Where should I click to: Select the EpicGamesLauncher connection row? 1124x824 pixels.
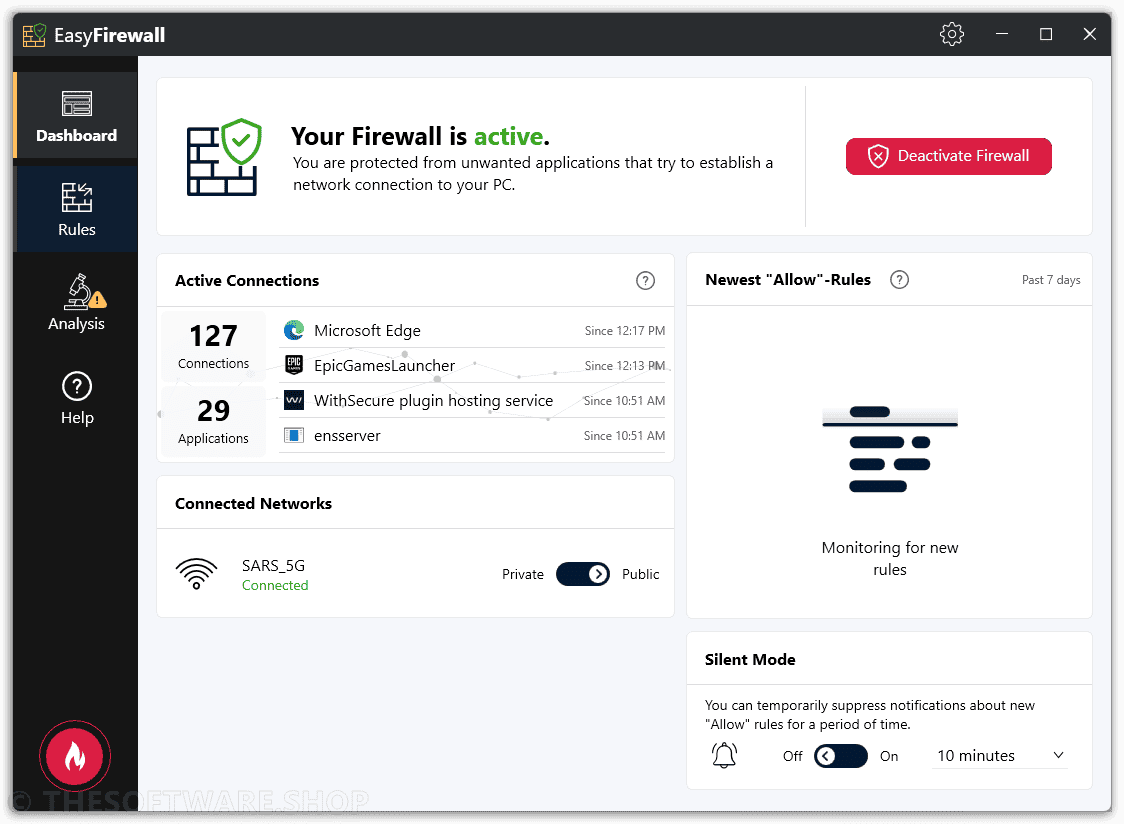pyautogui.click(x=472, y=366)
